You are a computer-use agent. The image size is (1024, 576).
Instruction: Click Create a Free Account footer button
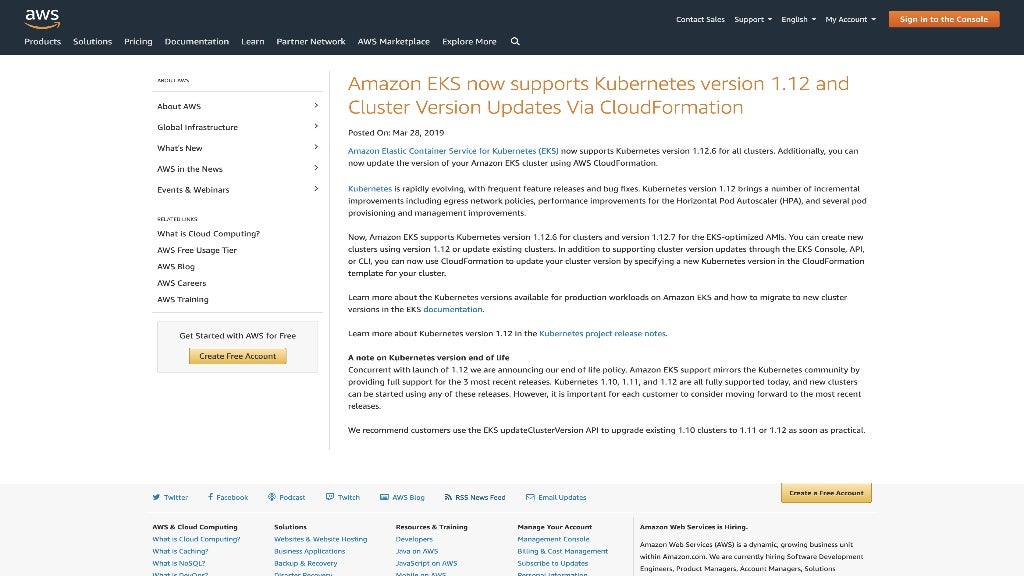tap(826, 493)
